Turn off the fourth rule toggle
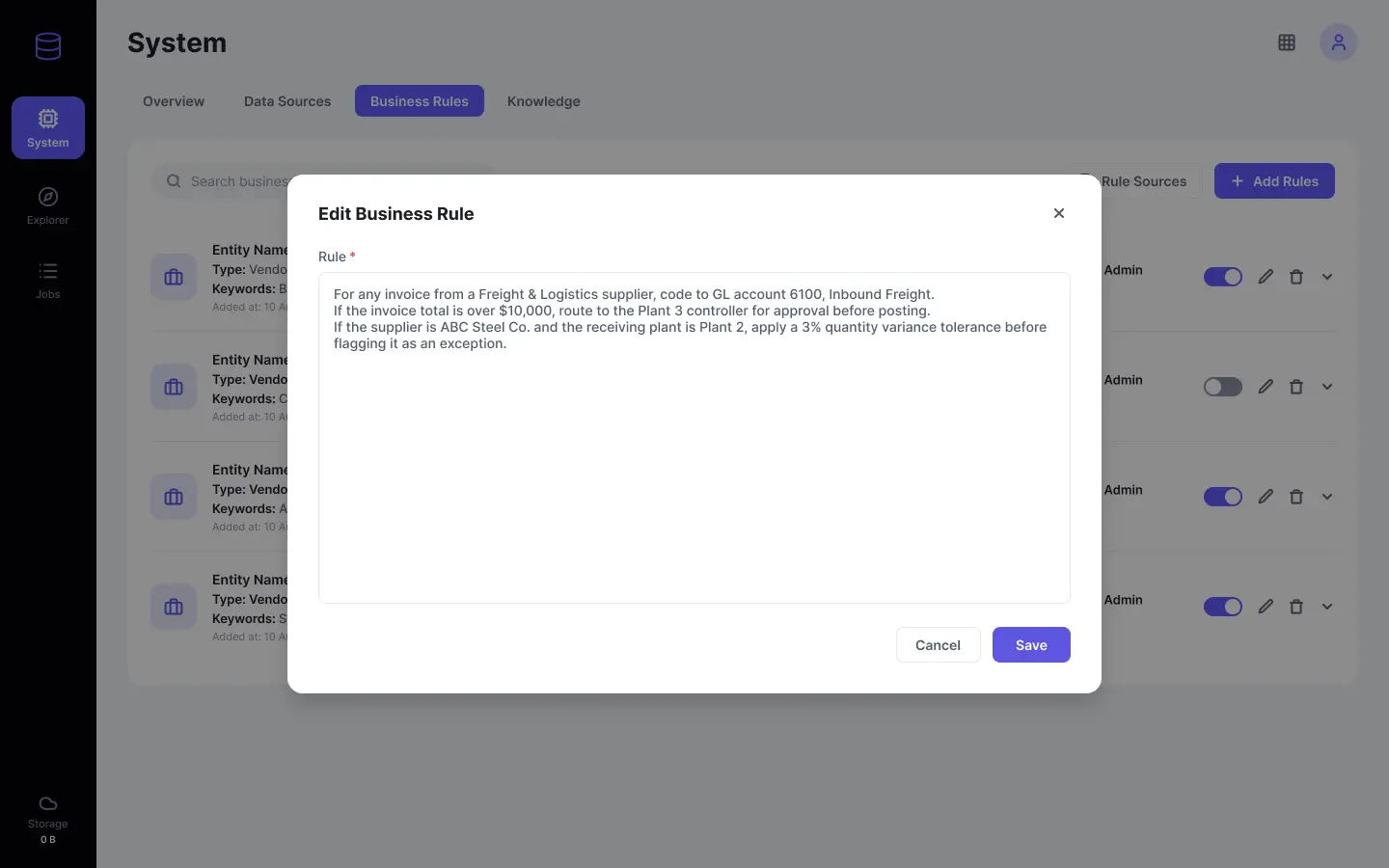Screen dimensions: 1389x868 click(1223, 607)
